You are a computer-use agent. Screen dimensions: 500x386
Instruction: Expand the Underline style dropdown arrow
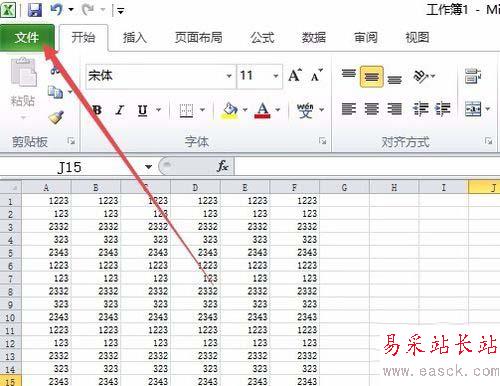tap(159, 109)
